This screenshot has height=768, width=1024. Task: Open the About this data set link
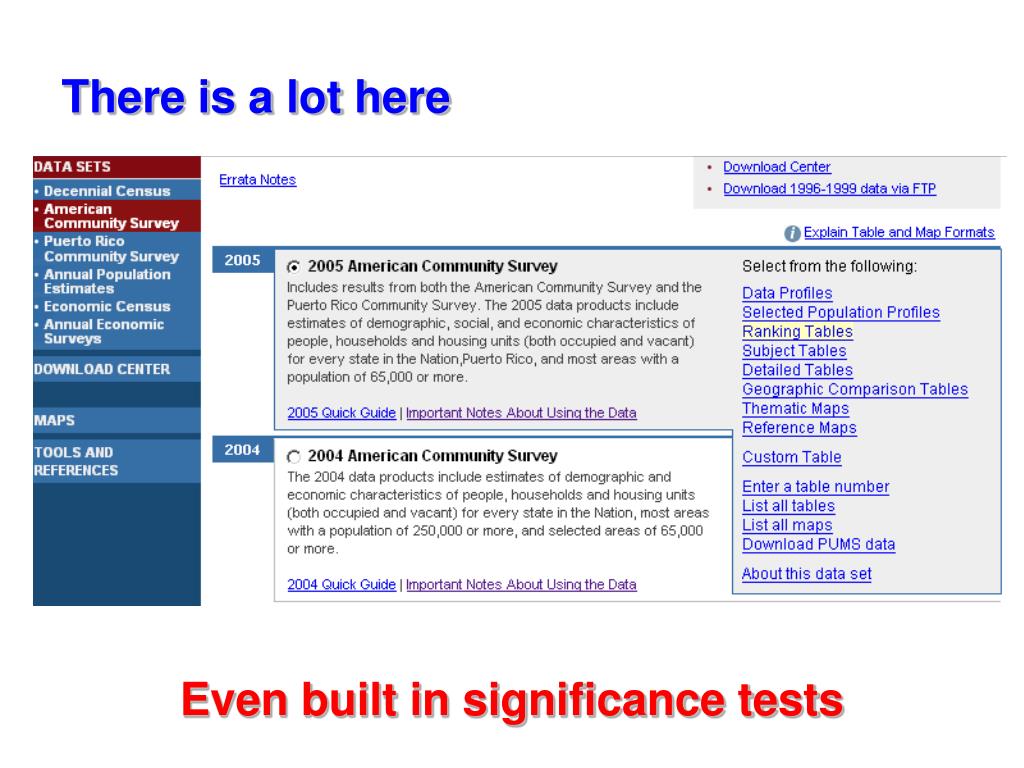(x=807, y=574)
